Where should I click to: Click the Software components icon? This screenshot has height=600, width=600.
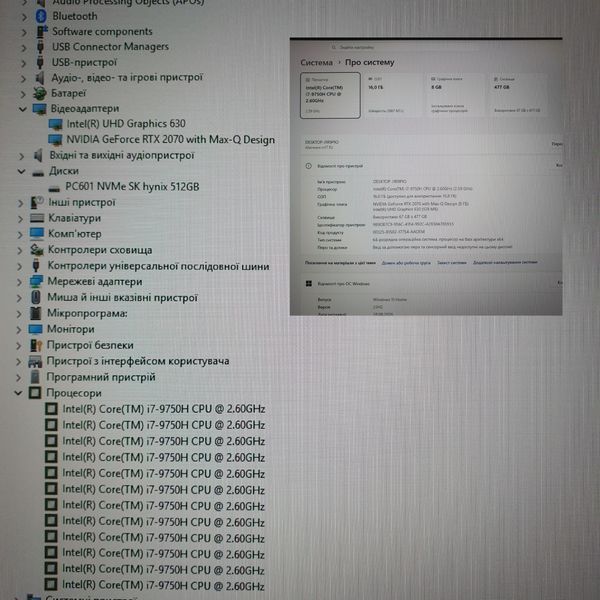[x=41, y=32]
